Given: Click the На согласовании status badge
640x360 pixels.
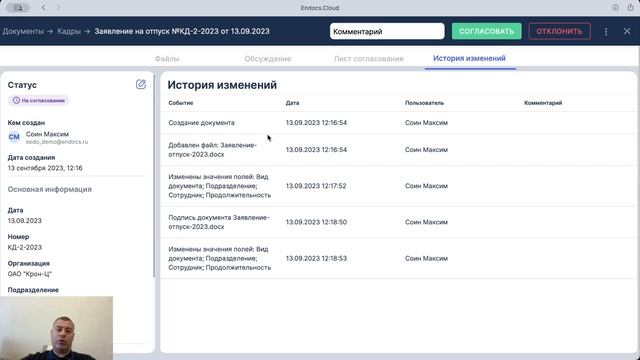Looking at the screenshot, I should point(38,100).
